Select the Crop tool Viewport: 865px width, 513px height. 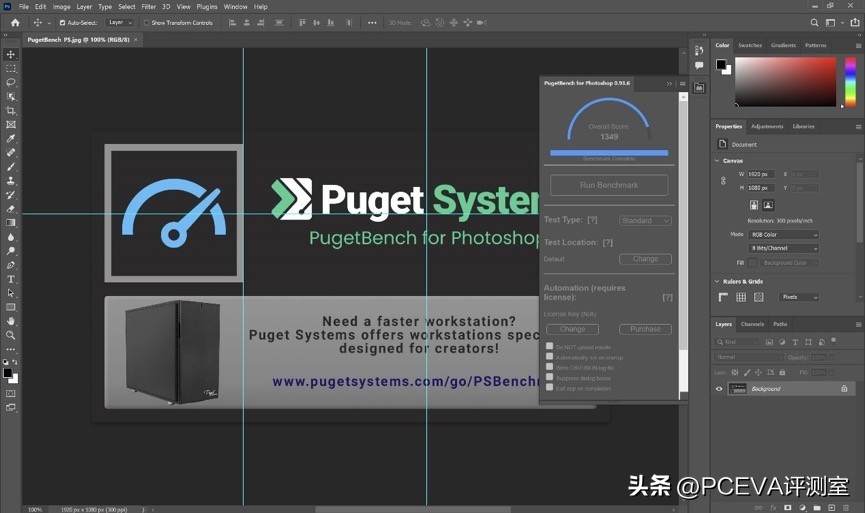pyautogui.click(x=11, y=111)
